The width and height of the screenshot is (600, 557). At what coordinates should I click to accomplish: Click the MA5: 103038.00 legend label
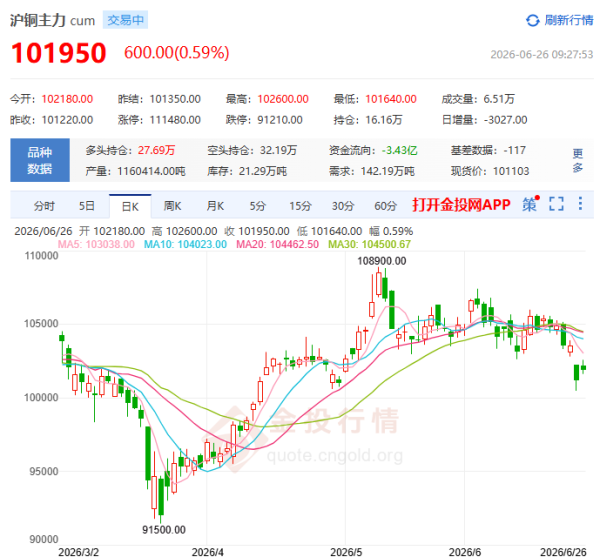point(96,244)
